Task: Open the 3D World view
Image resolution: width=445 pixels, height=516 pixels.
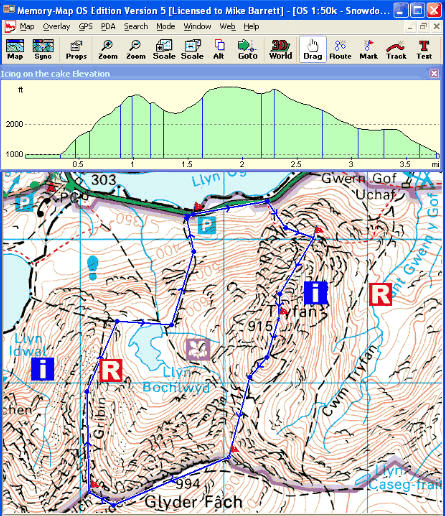Action: [280, 49]
